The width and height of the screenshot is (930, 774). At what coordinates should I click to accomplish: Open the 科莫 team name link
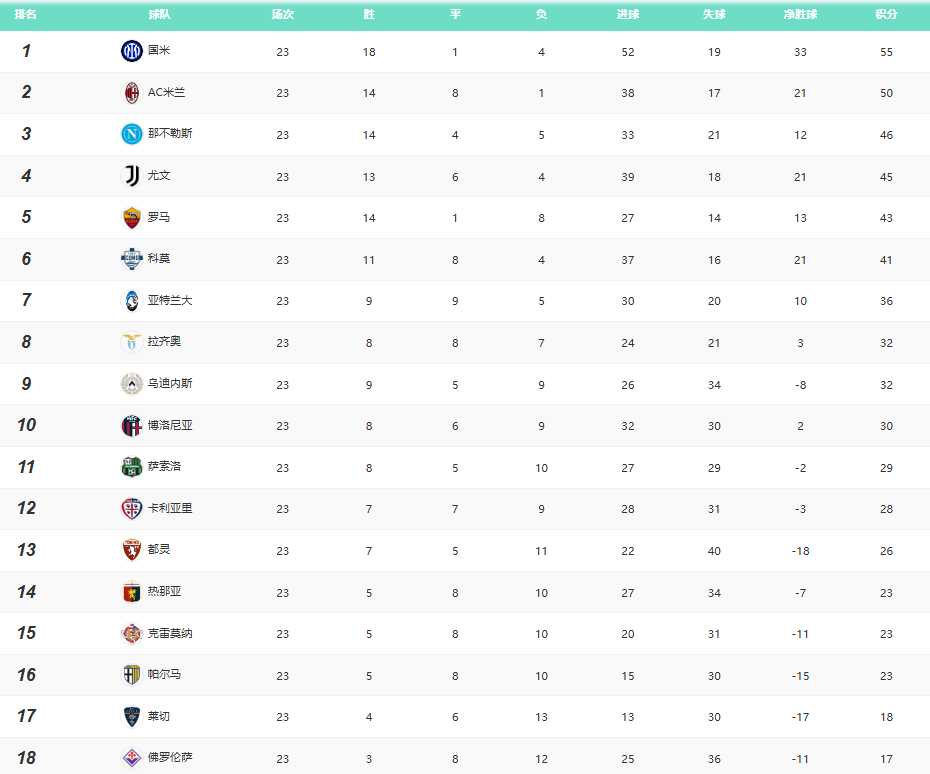point(159,259)
